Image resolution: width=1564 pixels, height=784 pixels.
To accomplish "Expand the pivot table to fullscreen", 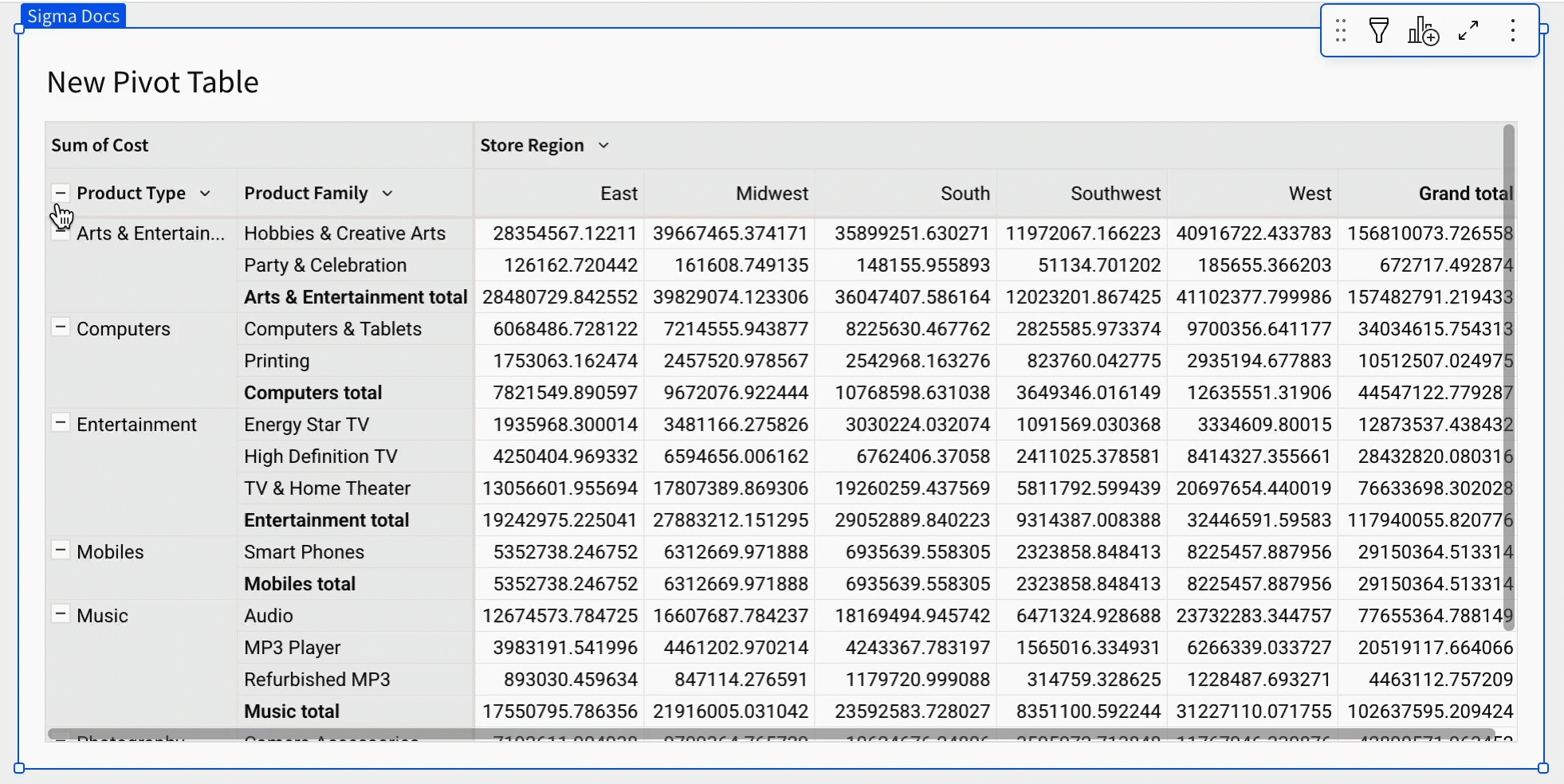I will [1468, 31].
